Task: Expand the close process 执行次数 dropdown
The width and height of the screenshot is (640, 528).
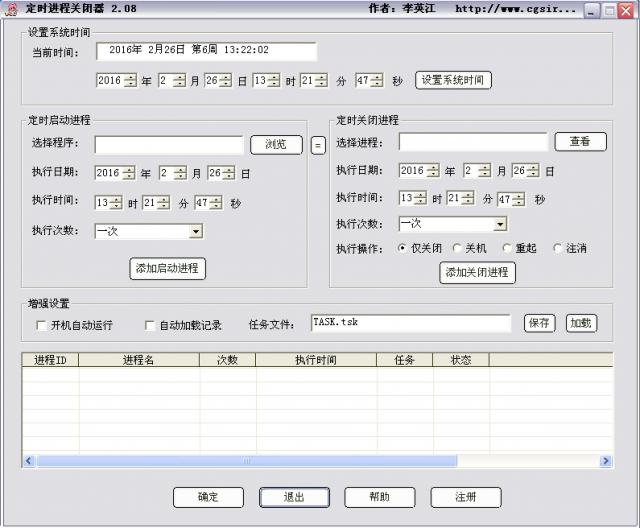Action: 499,224
